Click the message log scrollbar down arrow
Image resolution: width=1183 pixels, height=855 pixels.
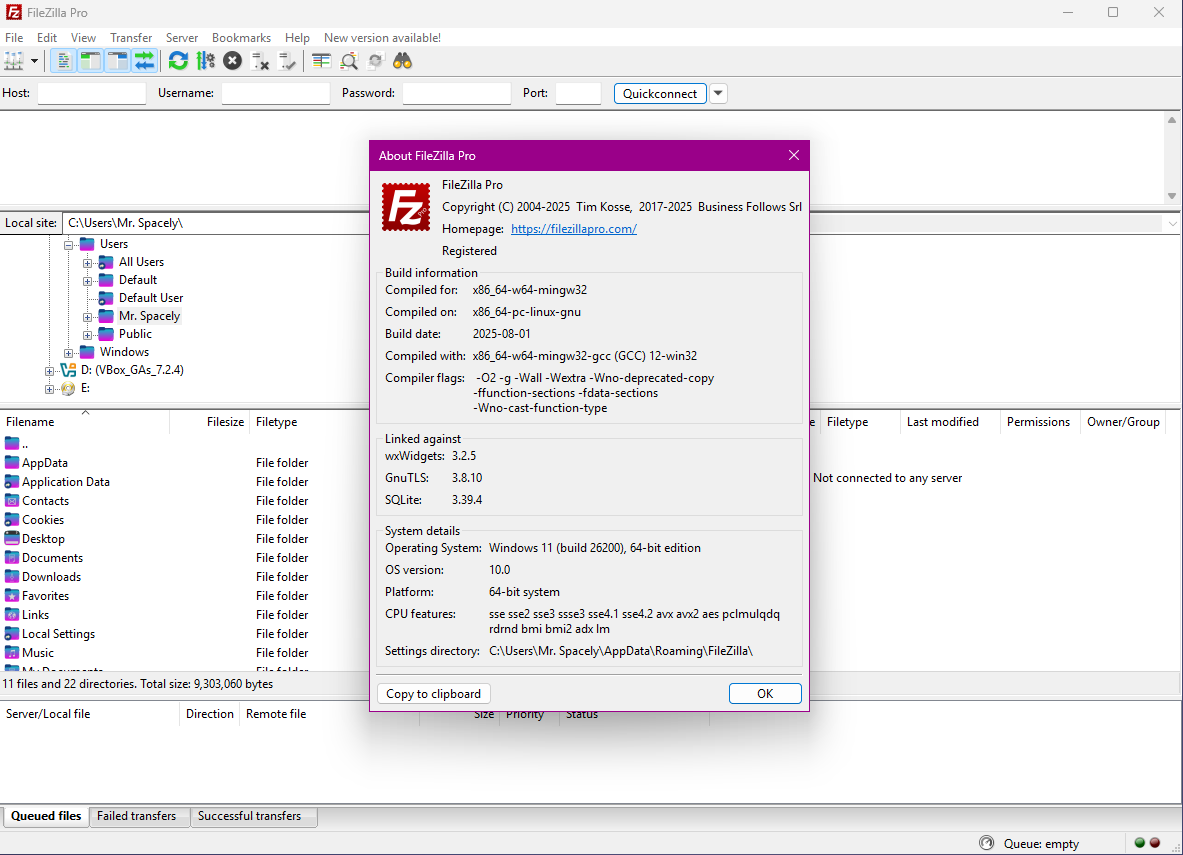(x=1172, y=196)
